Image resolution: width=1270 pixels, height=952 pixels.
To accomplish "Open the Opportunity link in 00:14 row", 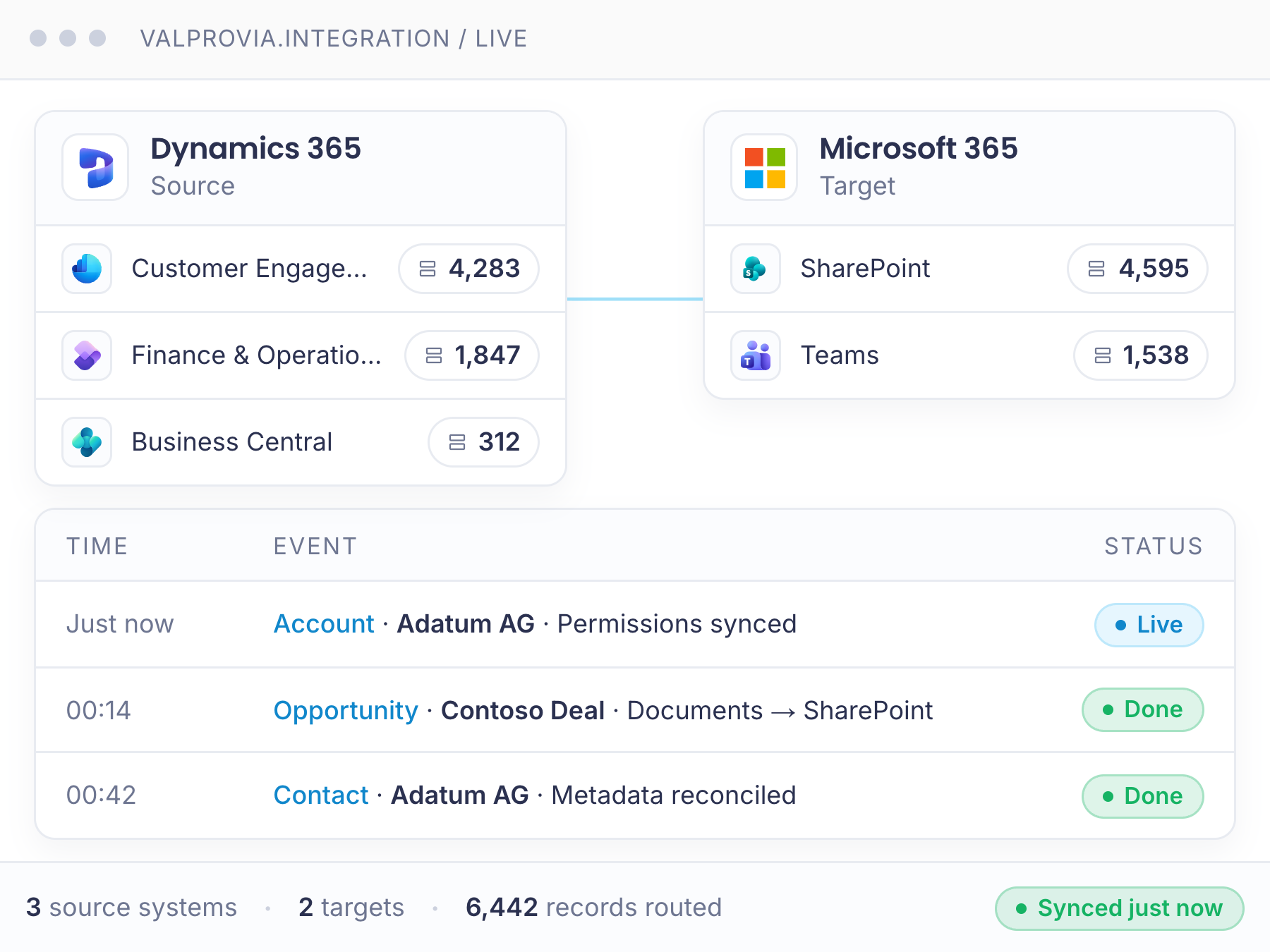I will click(346, 711).
